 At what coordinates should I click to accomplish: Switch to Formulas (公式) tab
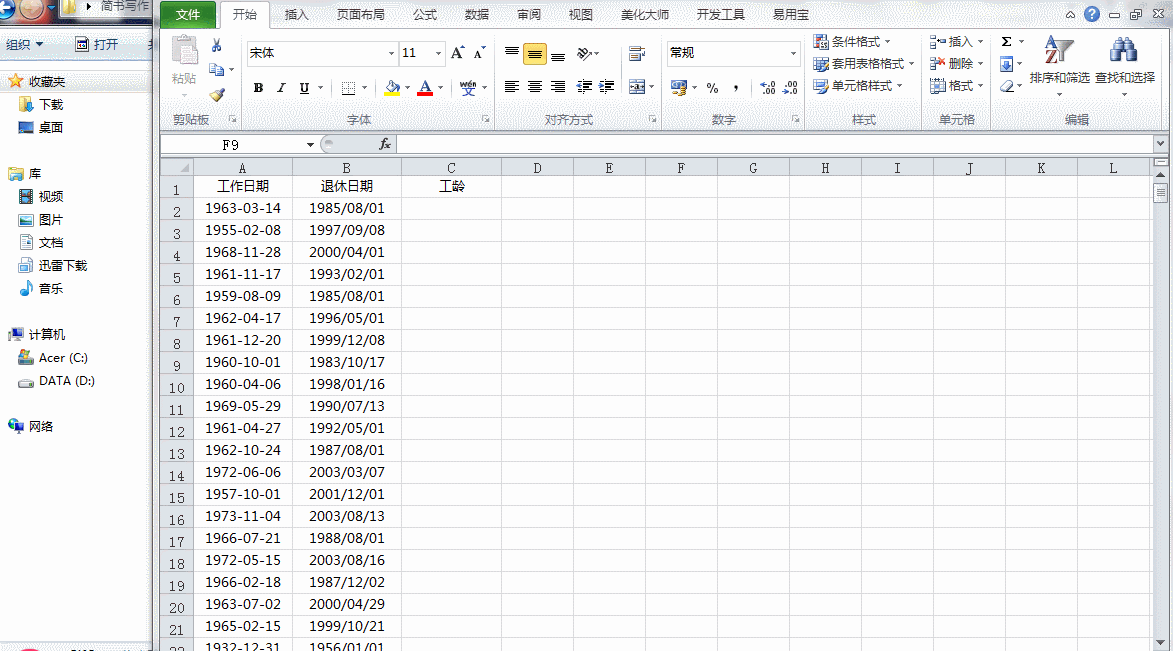pos(425,14)
